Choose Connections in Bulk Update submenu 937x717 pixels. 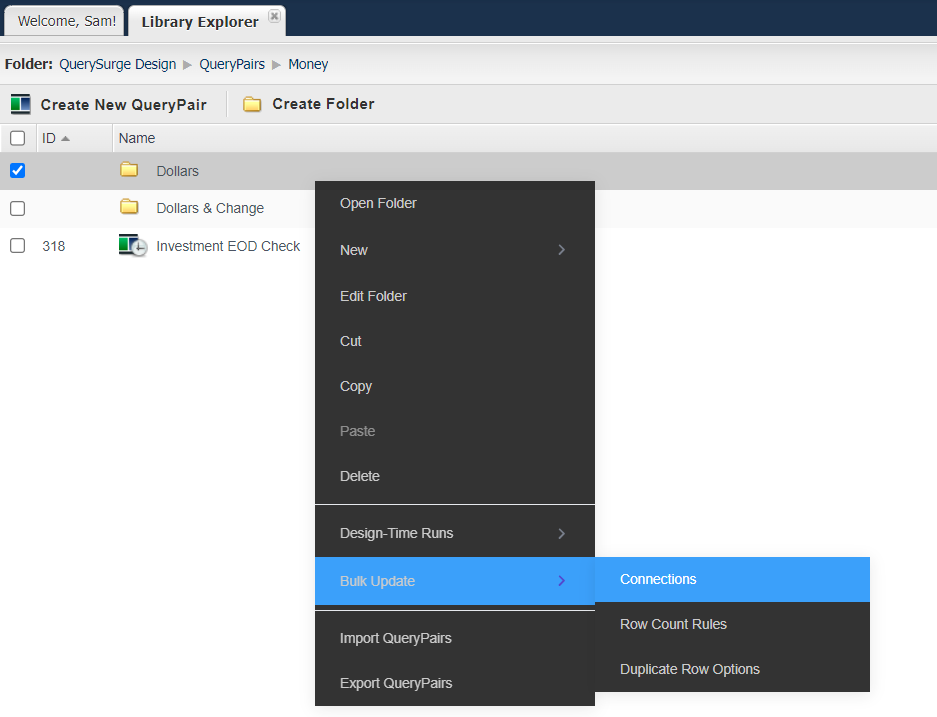pos(732,580)
